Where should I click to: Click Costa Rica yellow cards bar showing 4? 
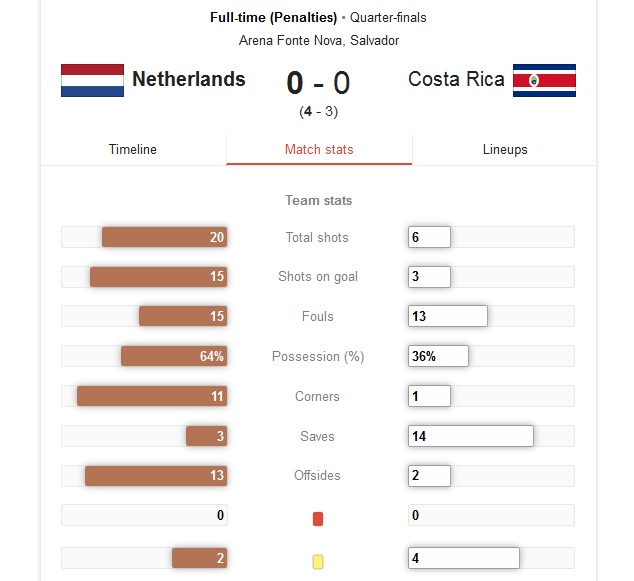tap(464, 558)
